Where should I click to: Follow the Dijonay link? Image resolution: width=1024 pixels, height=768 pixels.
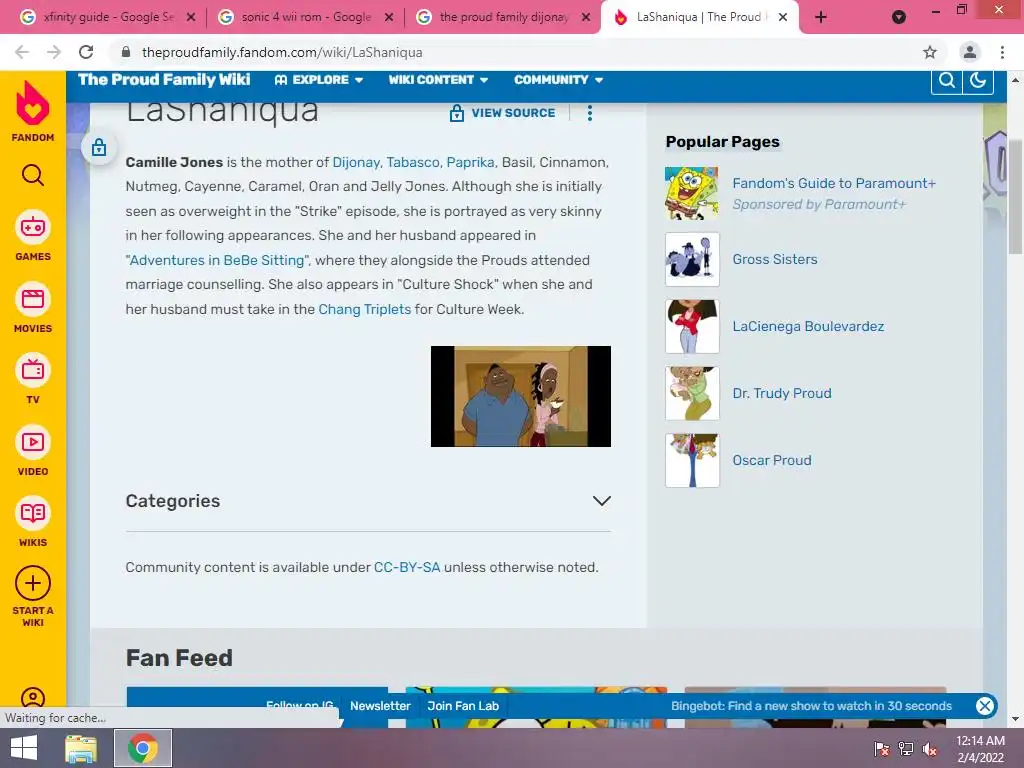point(356,162)
